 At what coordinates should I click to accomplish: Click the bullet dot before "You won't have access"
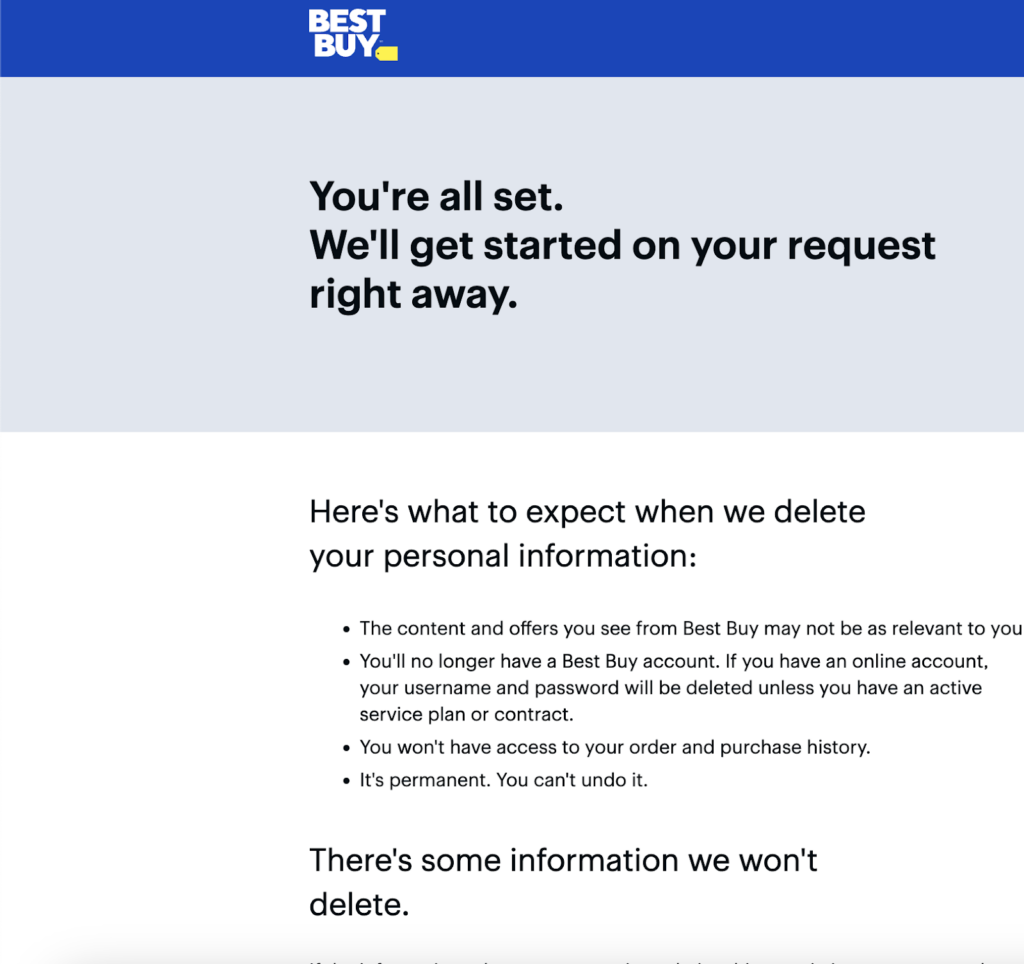coord(347,748)
